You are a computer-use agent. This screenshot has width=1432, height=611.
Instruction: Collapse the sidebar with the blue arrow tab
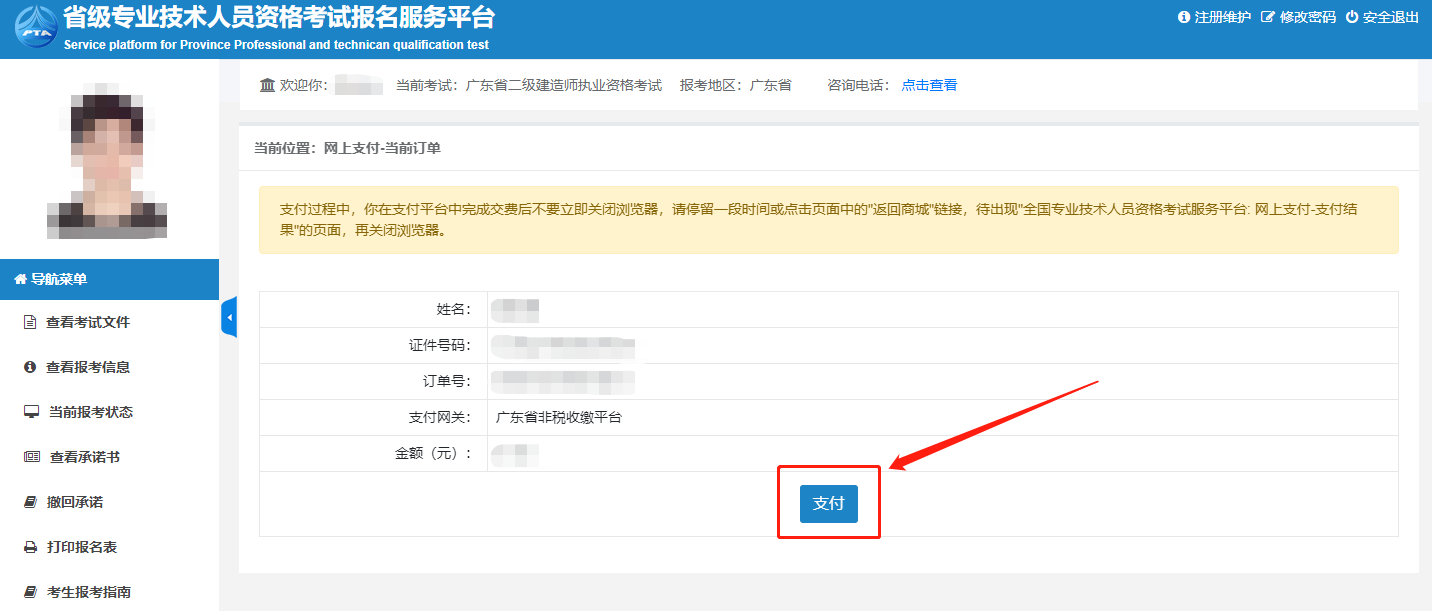(x=229, y=317)
